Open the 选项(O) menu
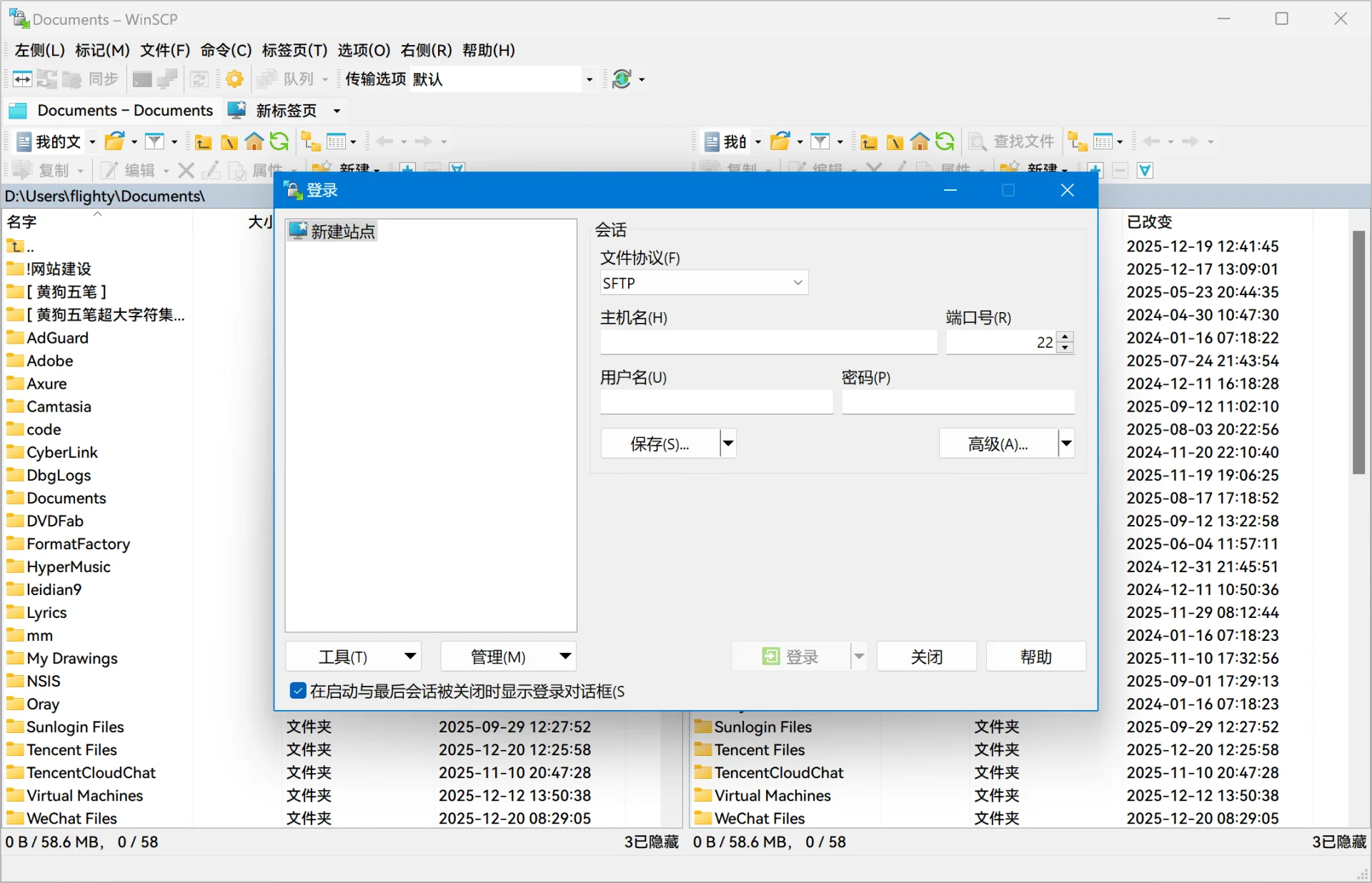Viewport: 1372px width, 883px height. (364, 50)
